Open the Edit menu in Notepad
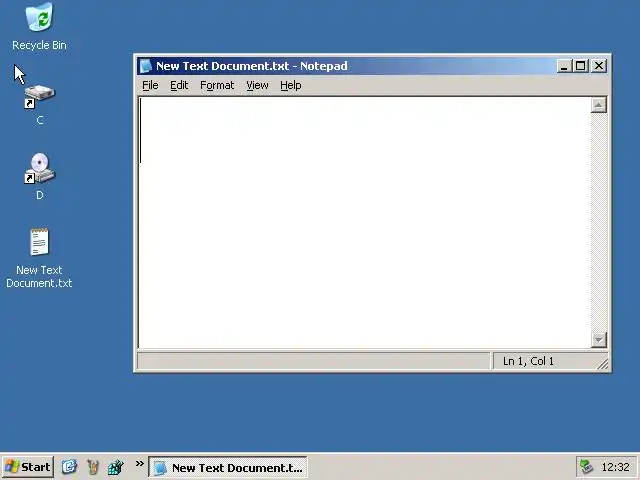 [179, 85]
